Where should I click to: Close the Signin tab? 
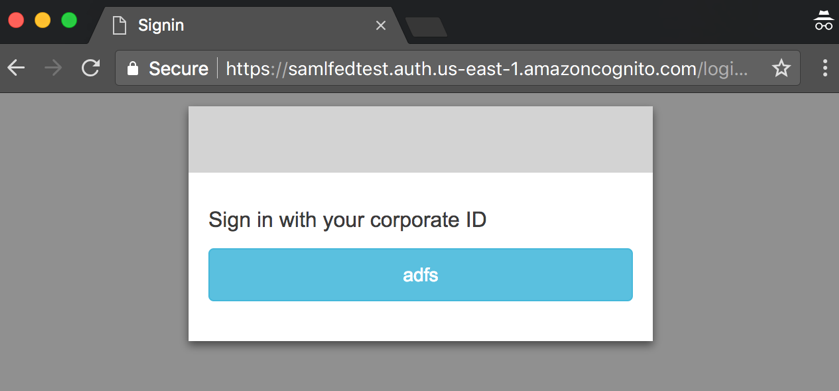pos(380,25)
